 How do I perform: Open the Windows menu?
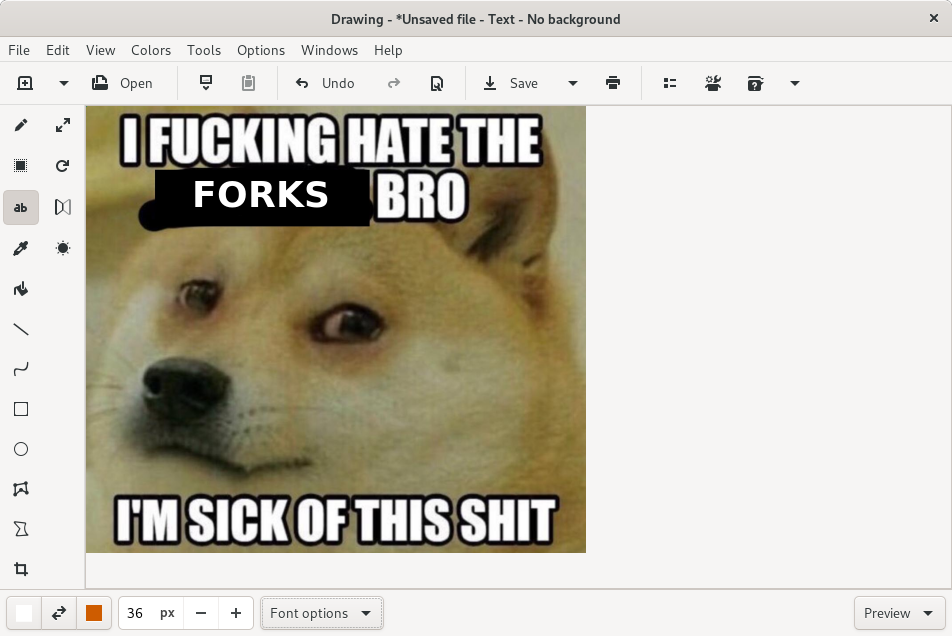329,50
